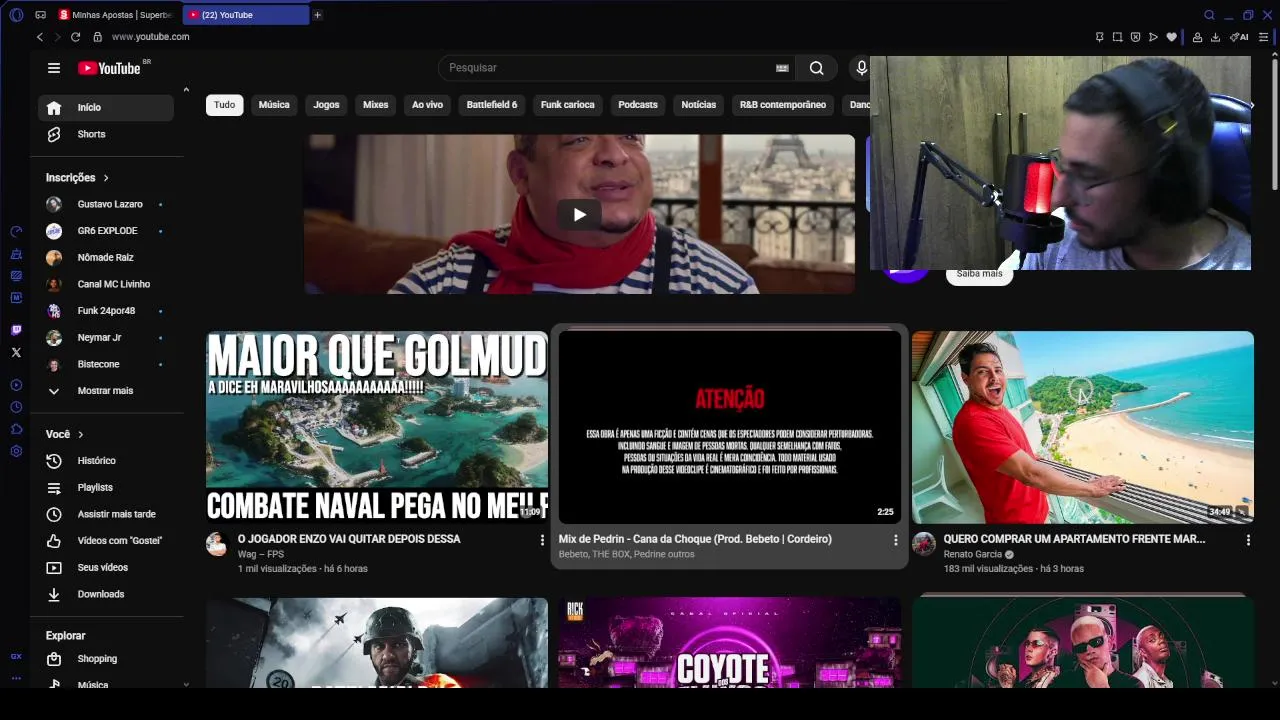Click the pin icon in the address bar
Image resolution: width=1280 pixels, height=720 pixels.
coord(1099,37)
